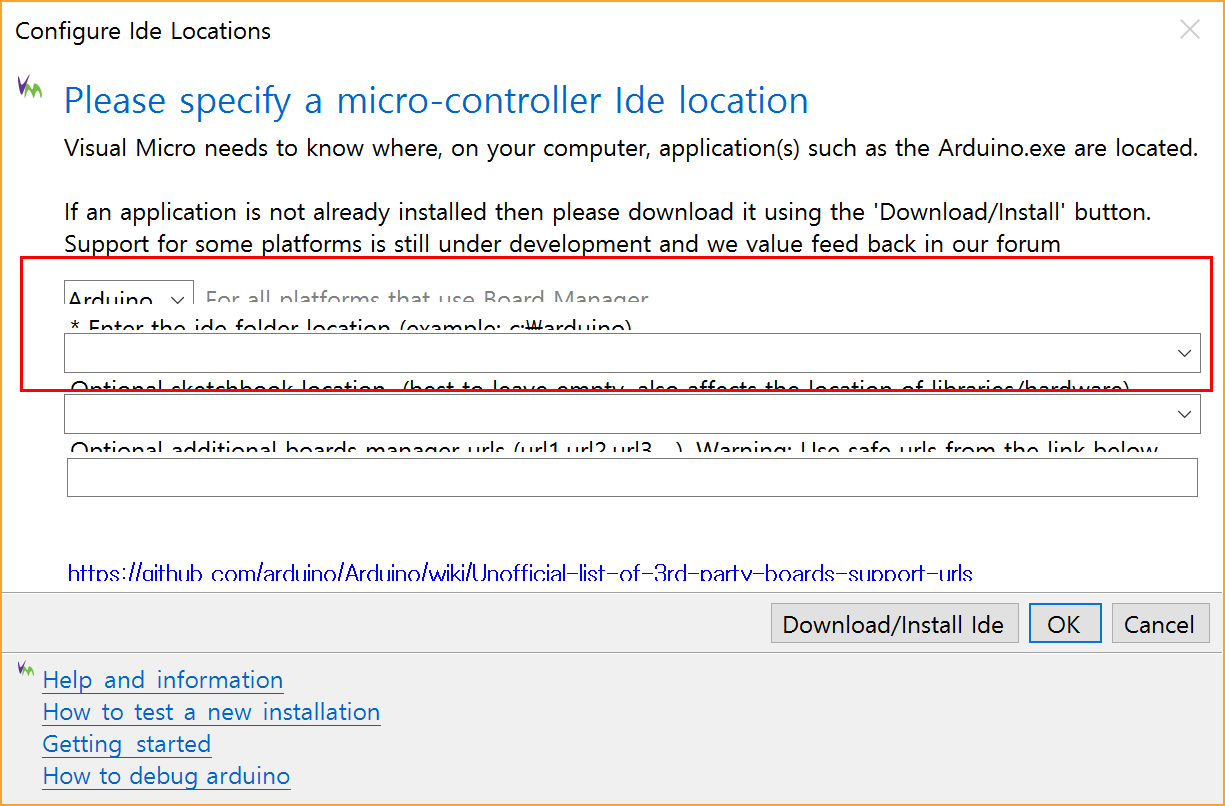This screenshot has width=1225, height=806.
Task: Open the How to debug arduino link
Action: tap(167, 776)
